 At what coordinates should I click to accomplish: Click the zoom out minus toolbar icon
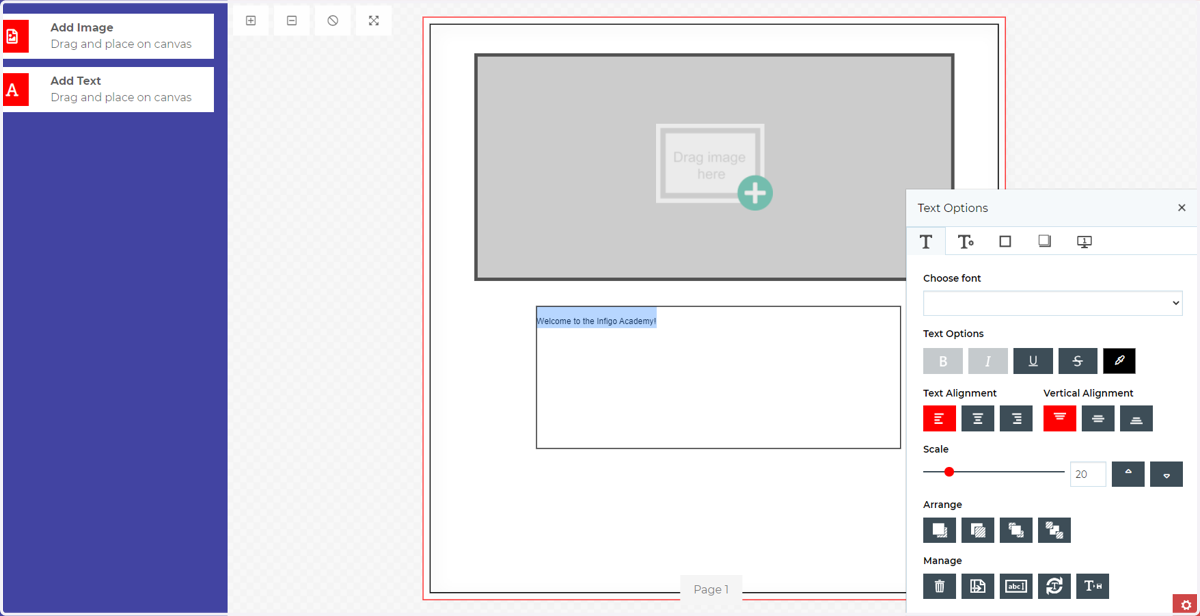(292, 20)
